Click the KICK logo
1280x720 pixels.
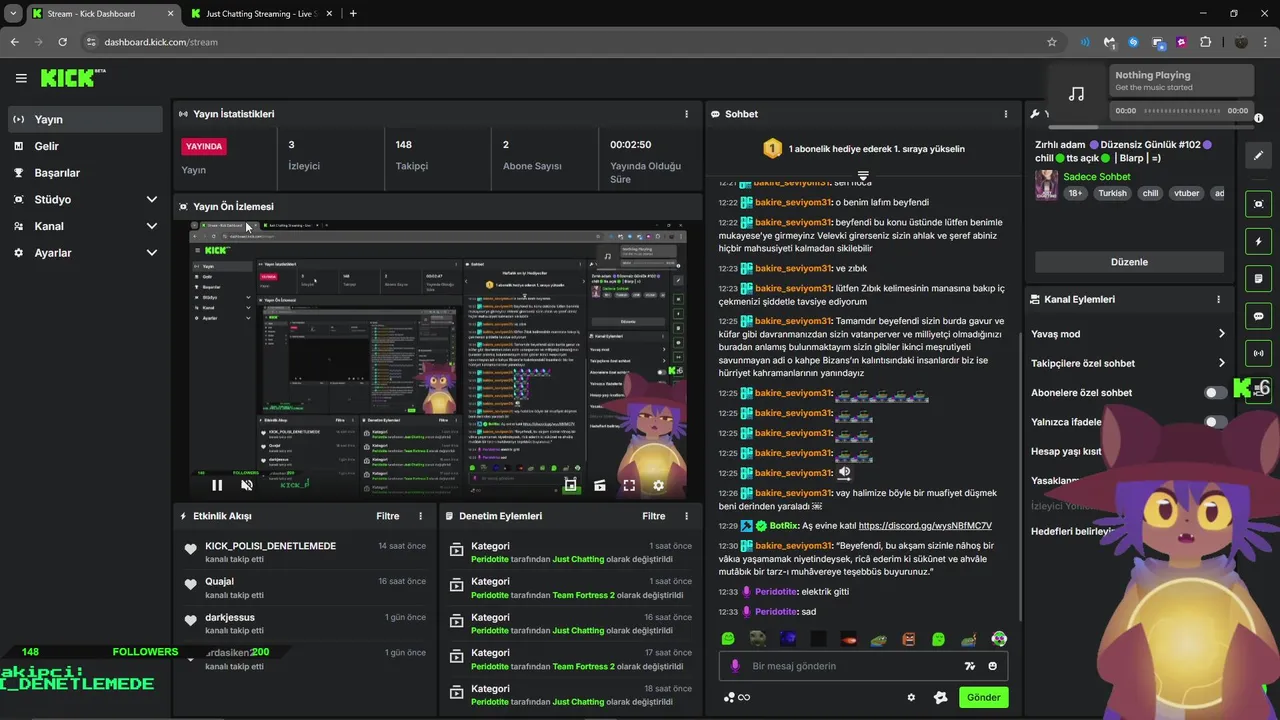(73, 78)
